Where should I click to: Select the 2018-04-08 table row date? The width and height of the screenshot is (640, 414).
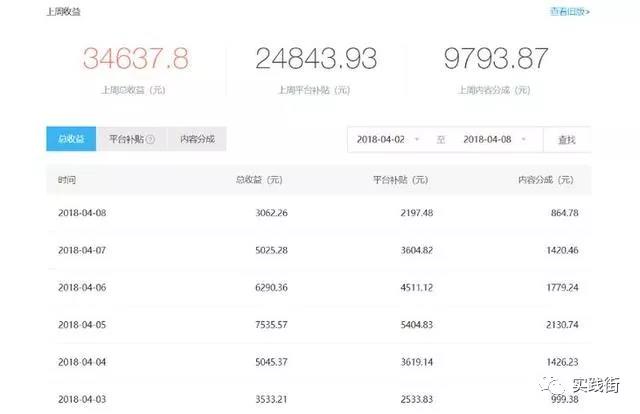[81, 213]
